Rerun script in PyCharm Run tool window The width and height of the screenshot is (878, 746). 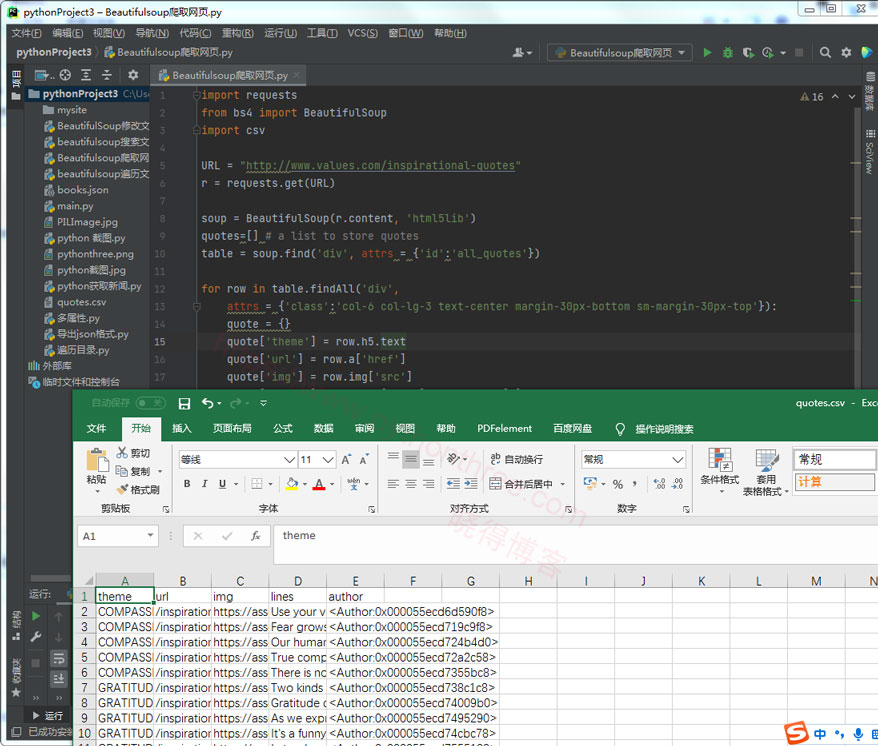tap(36, 616)
